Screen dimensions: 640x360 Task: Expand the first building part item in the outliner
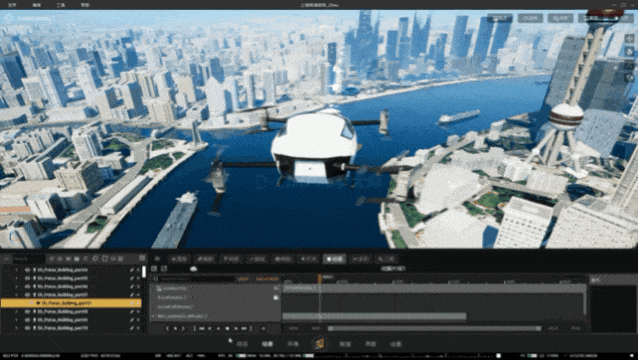click(17, 270)
